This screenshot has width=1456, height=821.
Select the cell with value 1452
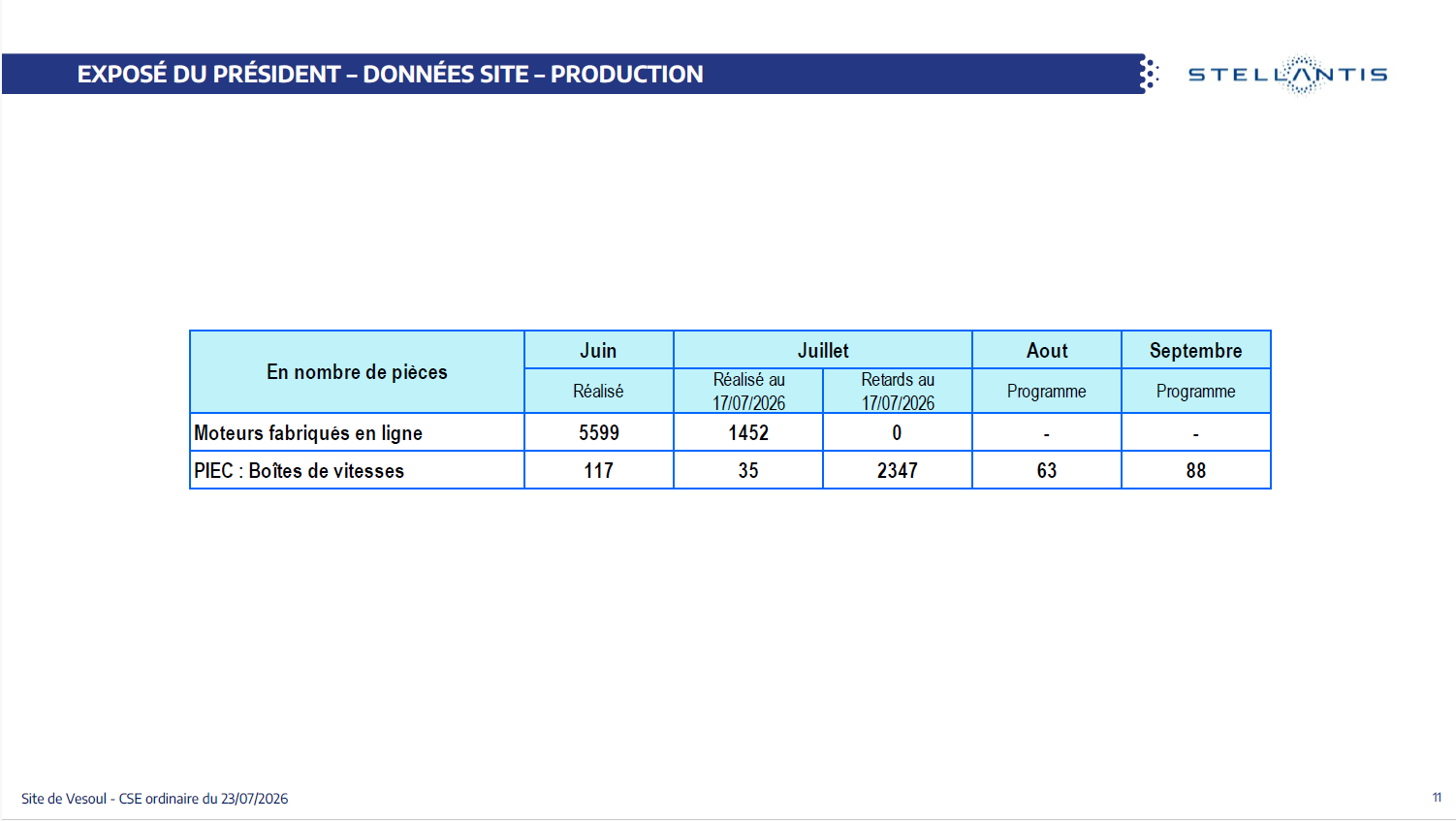pyautogui.click(x=748, y=432)
